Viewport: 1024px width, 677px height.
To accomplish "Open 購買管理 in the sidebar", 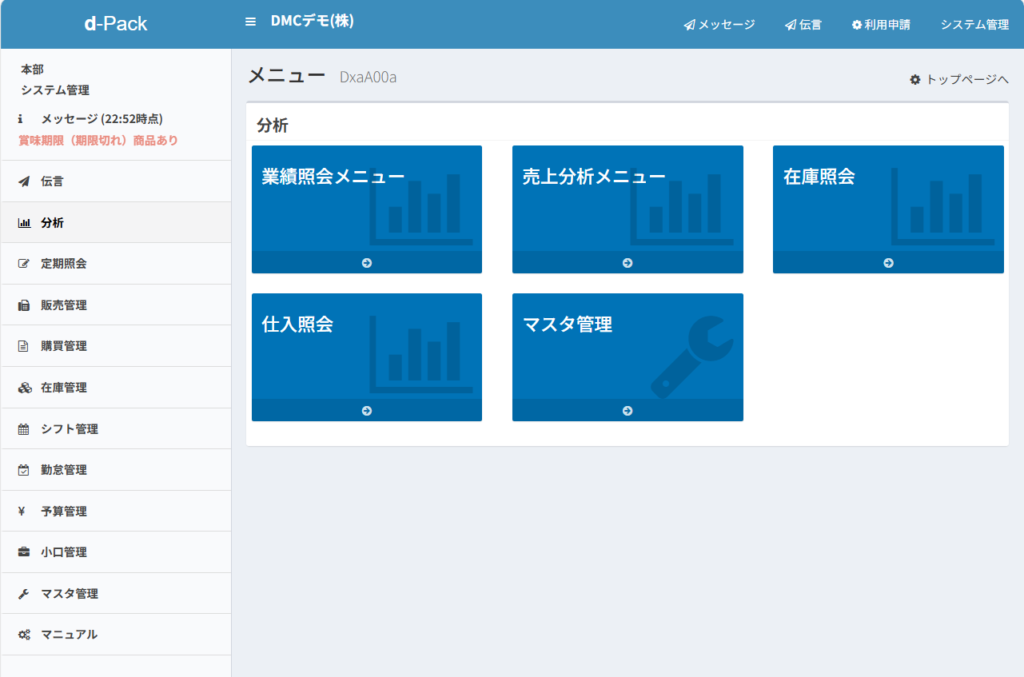I will (64, 347).
